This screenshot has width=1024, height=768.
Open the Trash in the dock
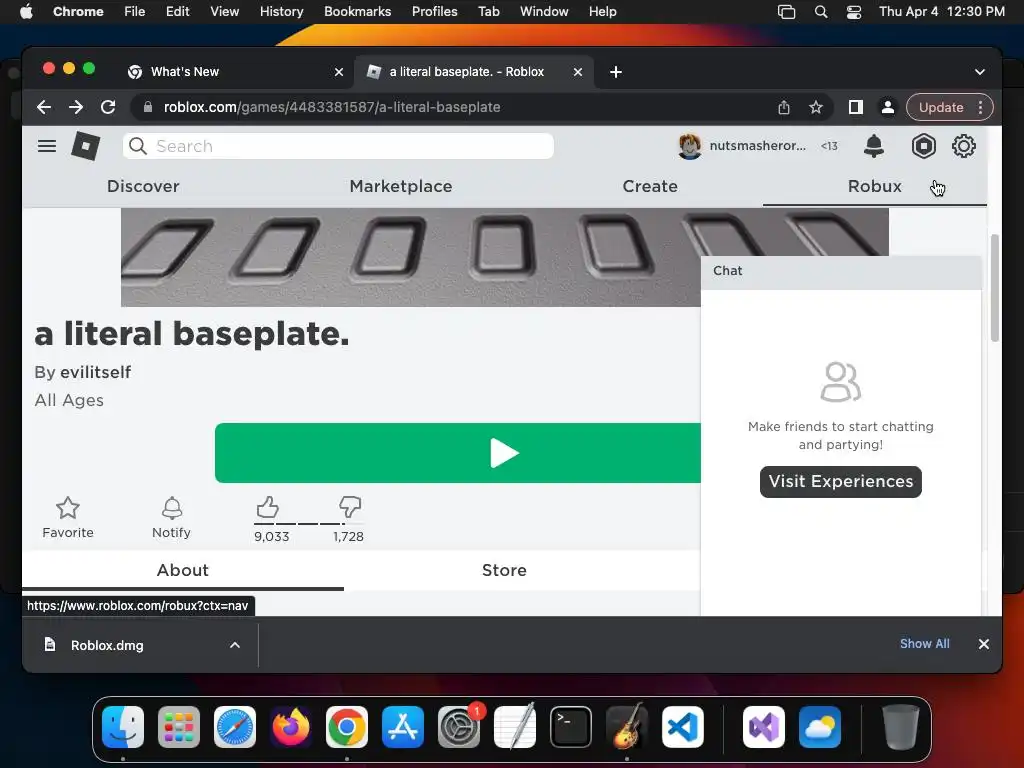click(901, 727)
